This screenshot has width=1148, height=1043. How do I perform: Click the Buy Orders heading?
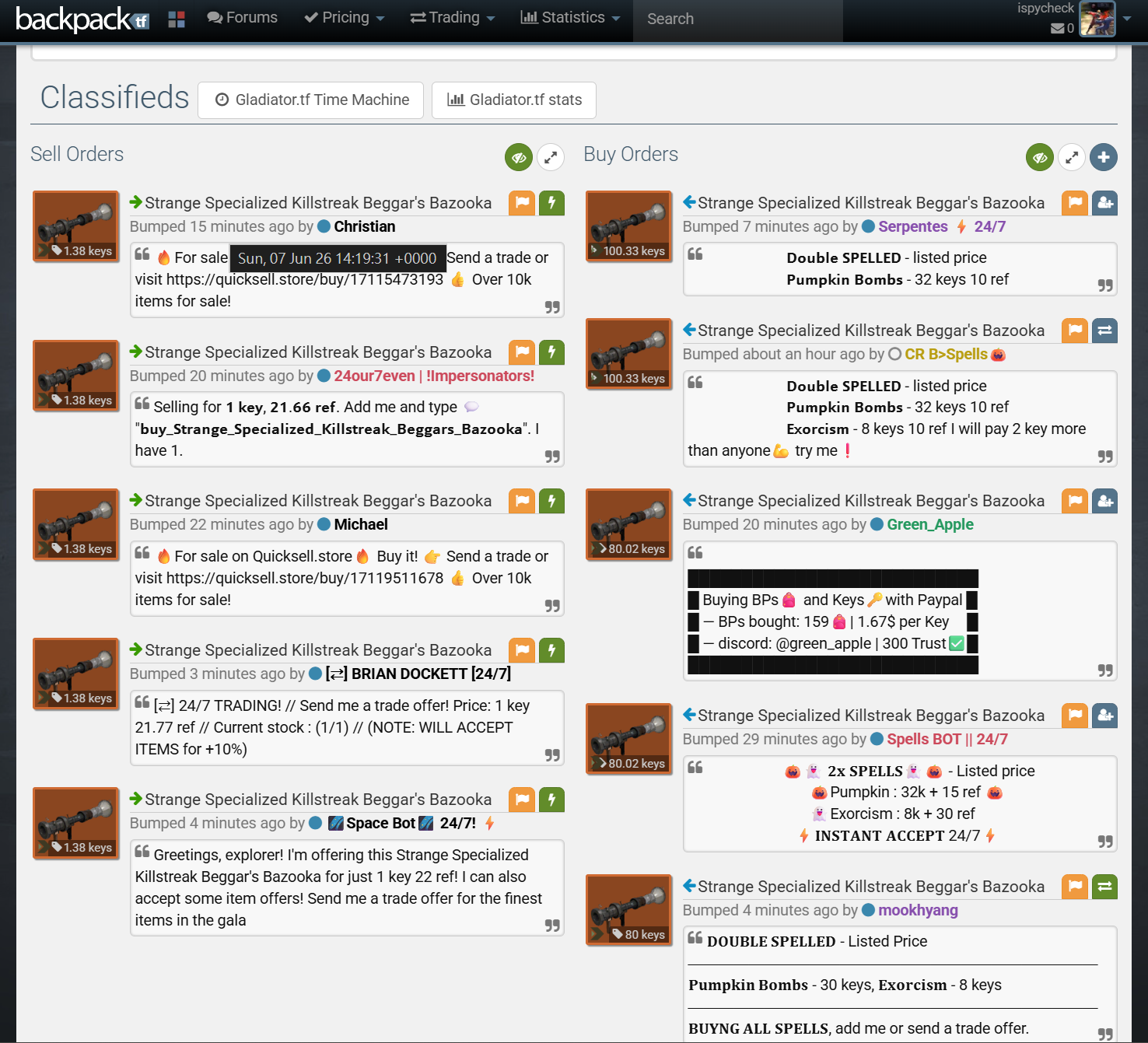click(x=631, y=154)
